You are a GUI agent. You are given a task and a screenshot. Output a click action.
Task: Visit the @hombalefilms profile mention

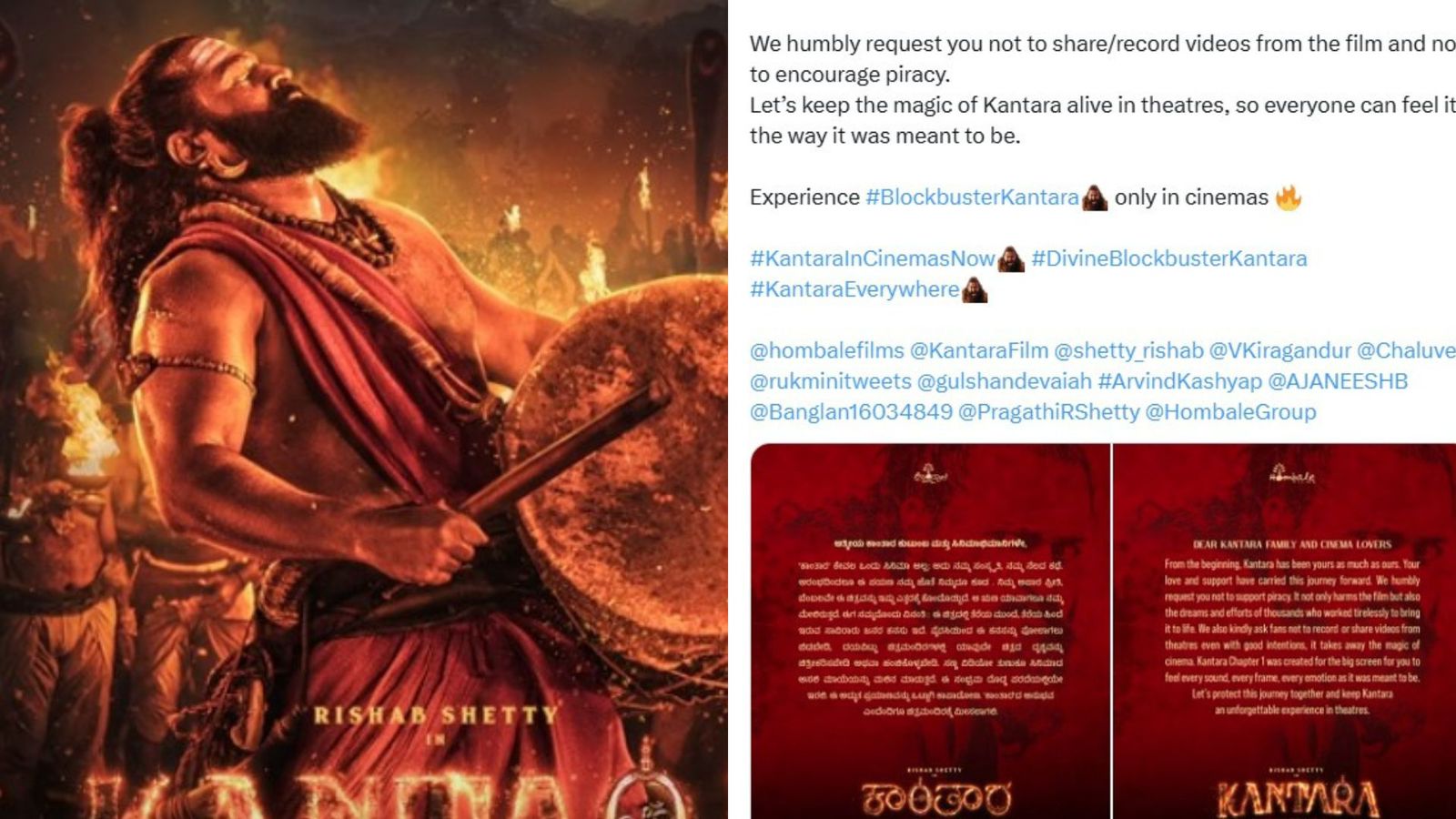[827, 350]
